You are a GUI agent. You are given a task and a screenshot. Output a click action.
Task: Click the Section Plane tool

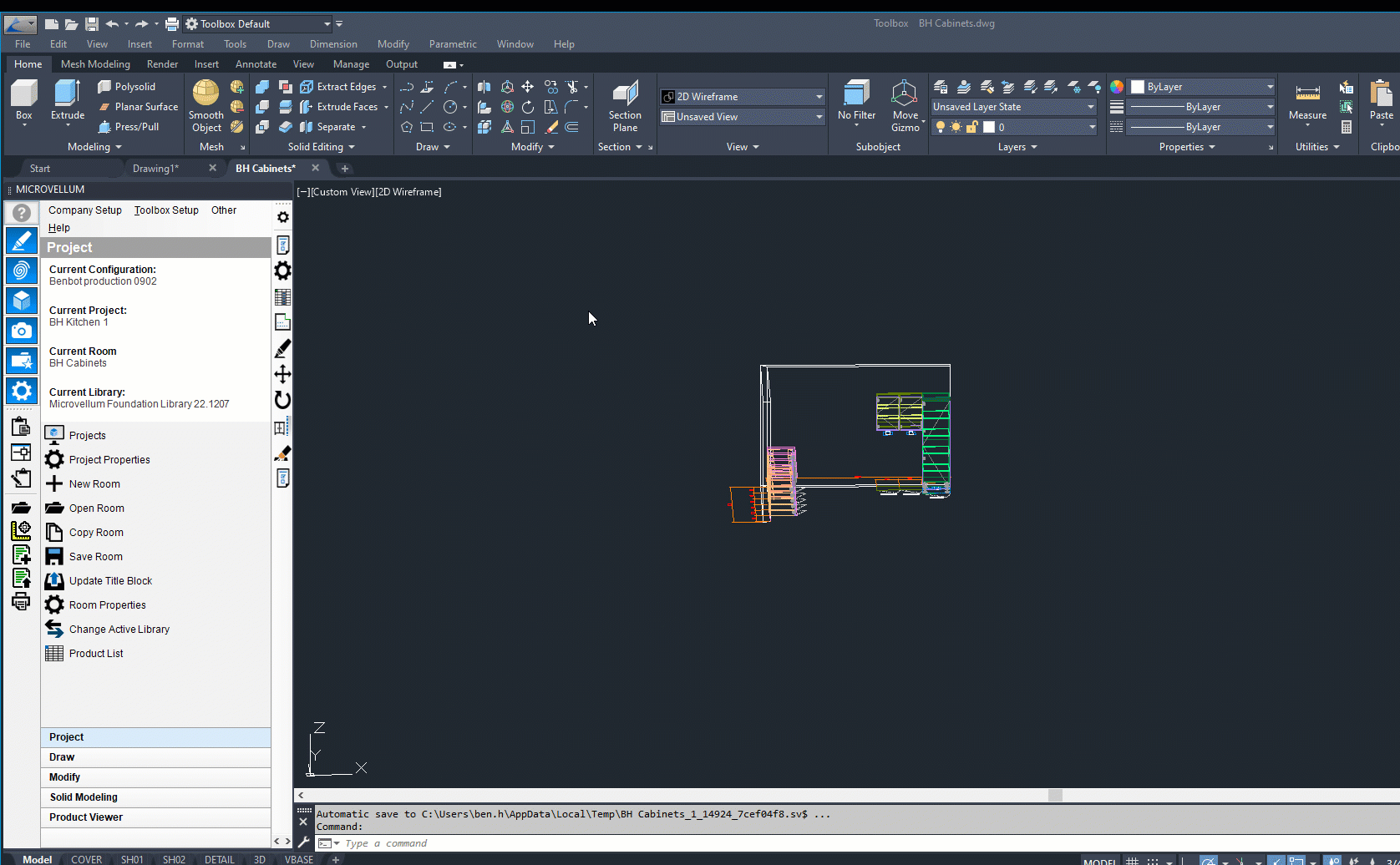pyautogui.click(x=625, y=94)
